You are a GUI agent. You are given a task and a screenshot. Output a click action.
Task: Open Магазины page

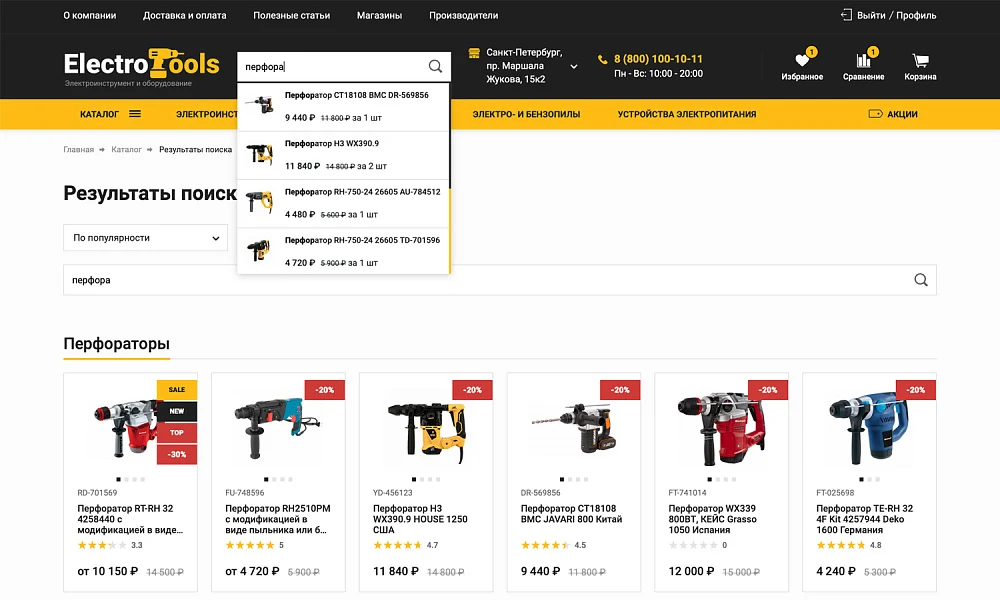pos(379,15)
